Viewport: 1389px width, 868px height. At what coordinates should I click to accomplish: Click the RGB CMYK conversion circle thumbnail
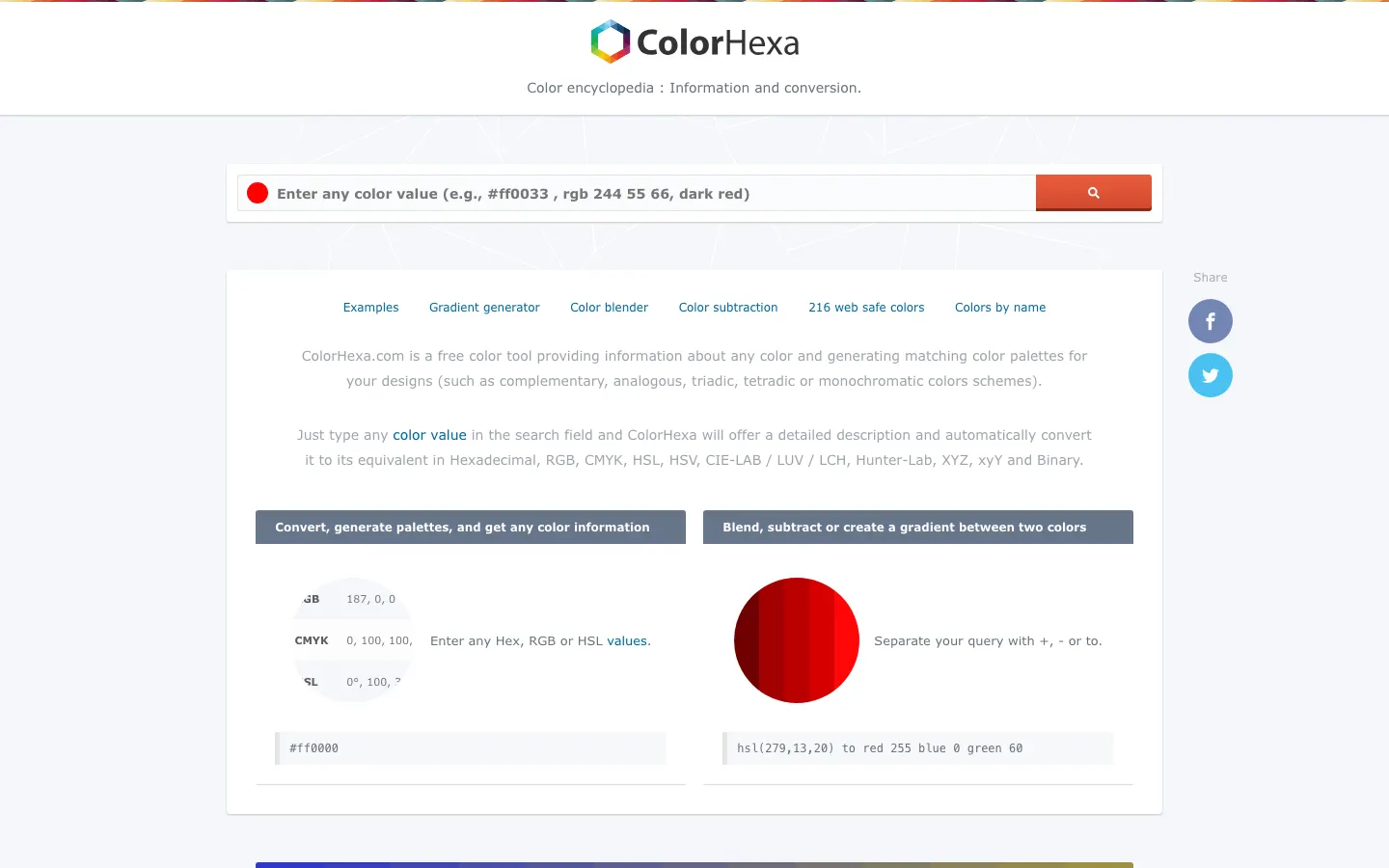353,640
